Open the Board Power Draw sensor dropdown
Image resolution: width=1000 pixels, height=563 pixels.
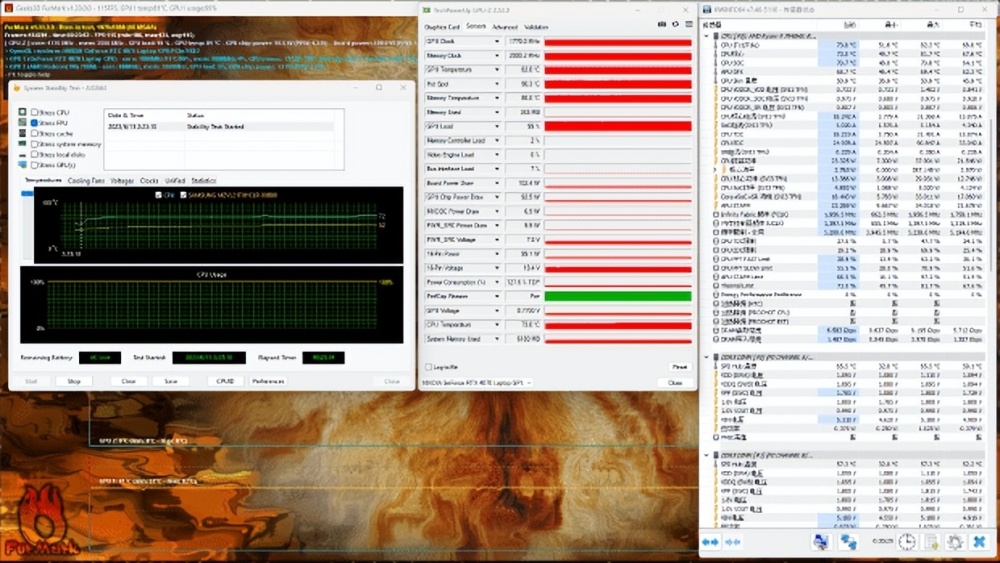pos(497,183)
